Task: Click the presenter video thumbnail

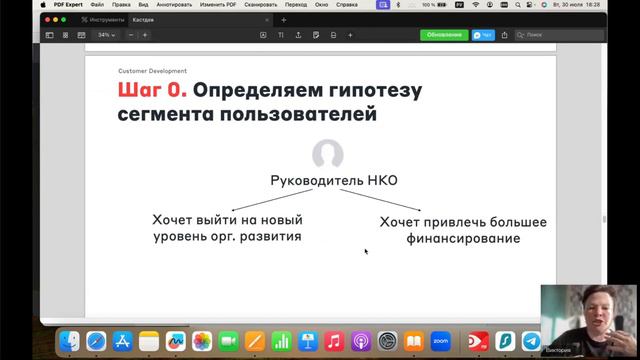Action: [589, 321]
